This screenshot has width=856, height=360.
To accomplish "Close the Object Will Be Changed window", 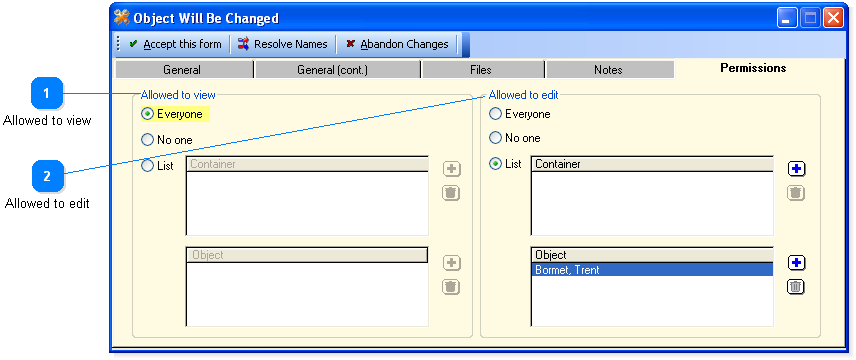I will point(833,19).
